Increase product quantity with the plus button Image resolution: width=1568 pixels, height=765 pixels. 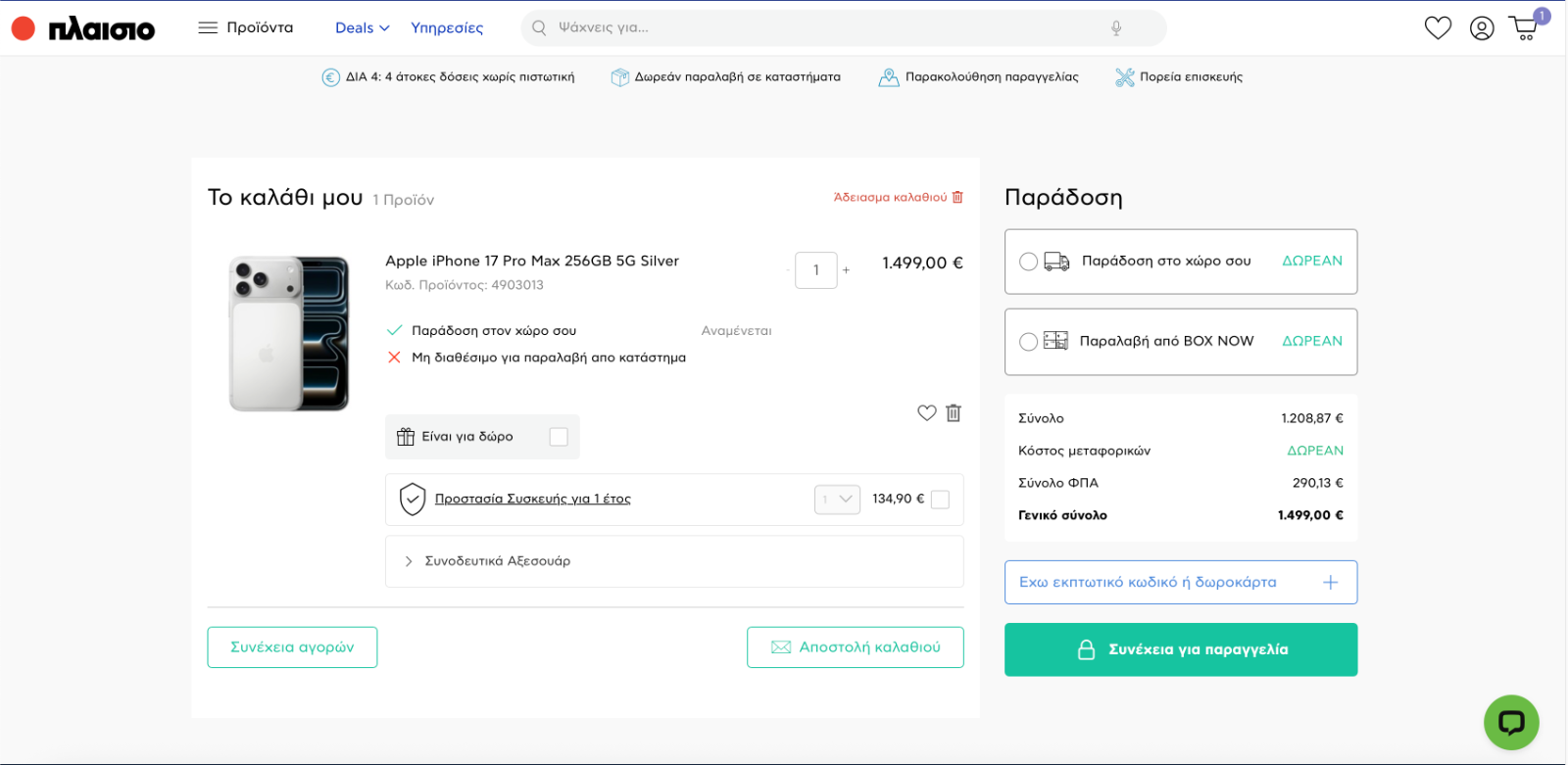[x=846, y=270]
